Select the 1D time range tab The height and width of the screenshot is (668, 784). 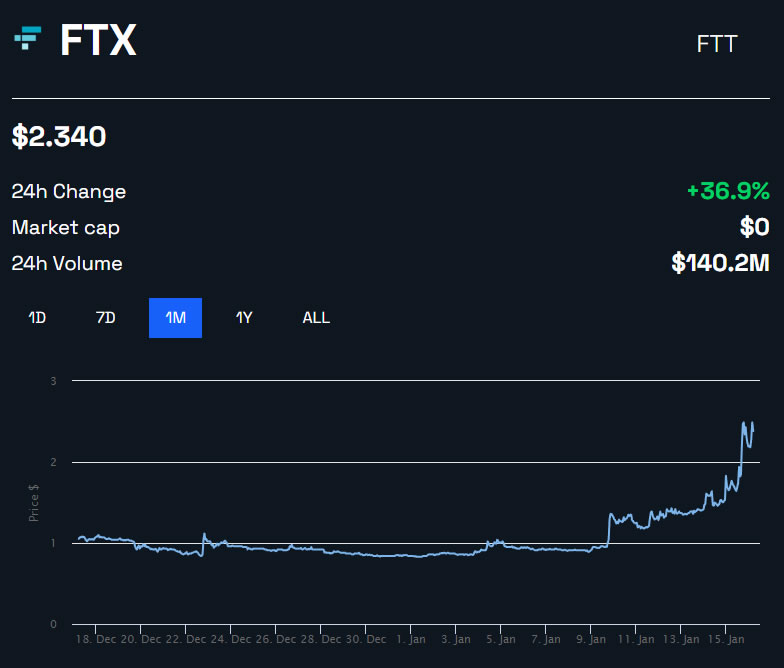coord(37,318)
